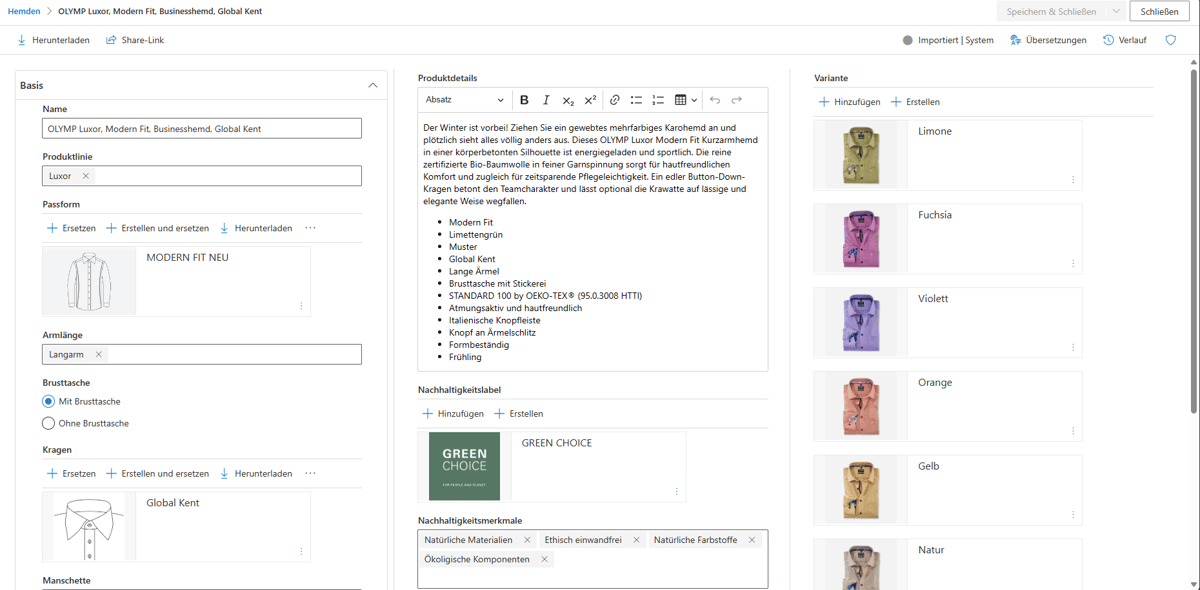Open the Limone shirt thumbnail
The width and height of the screenshot is (1200, 590).
pos(861,155)
